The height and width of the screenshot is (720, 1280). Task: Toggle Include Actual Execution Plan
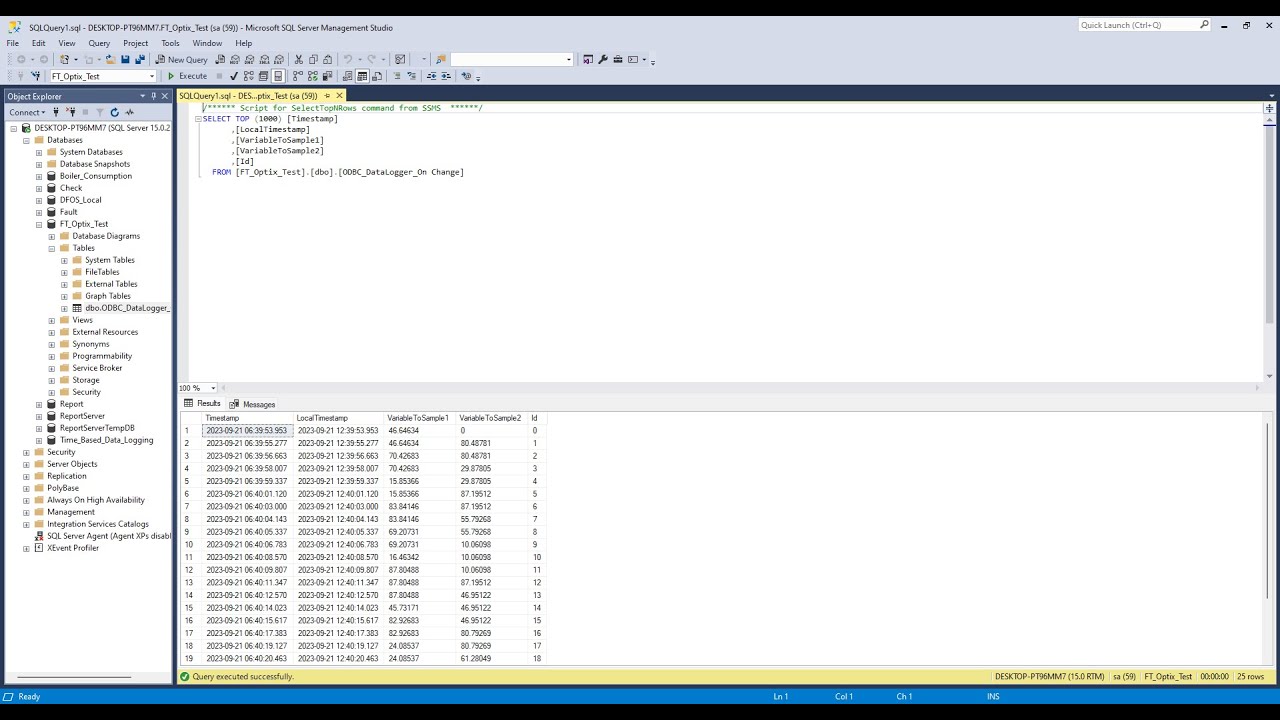[298, 76]
